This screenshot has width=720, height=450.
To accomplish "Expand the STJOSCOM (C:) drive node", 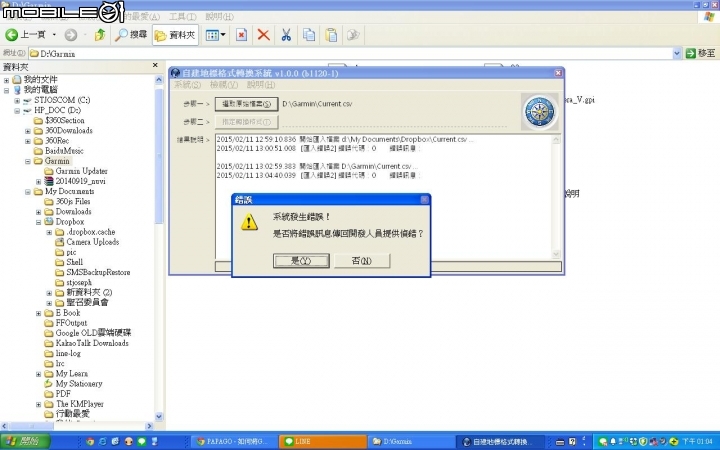I will point(17,100).
